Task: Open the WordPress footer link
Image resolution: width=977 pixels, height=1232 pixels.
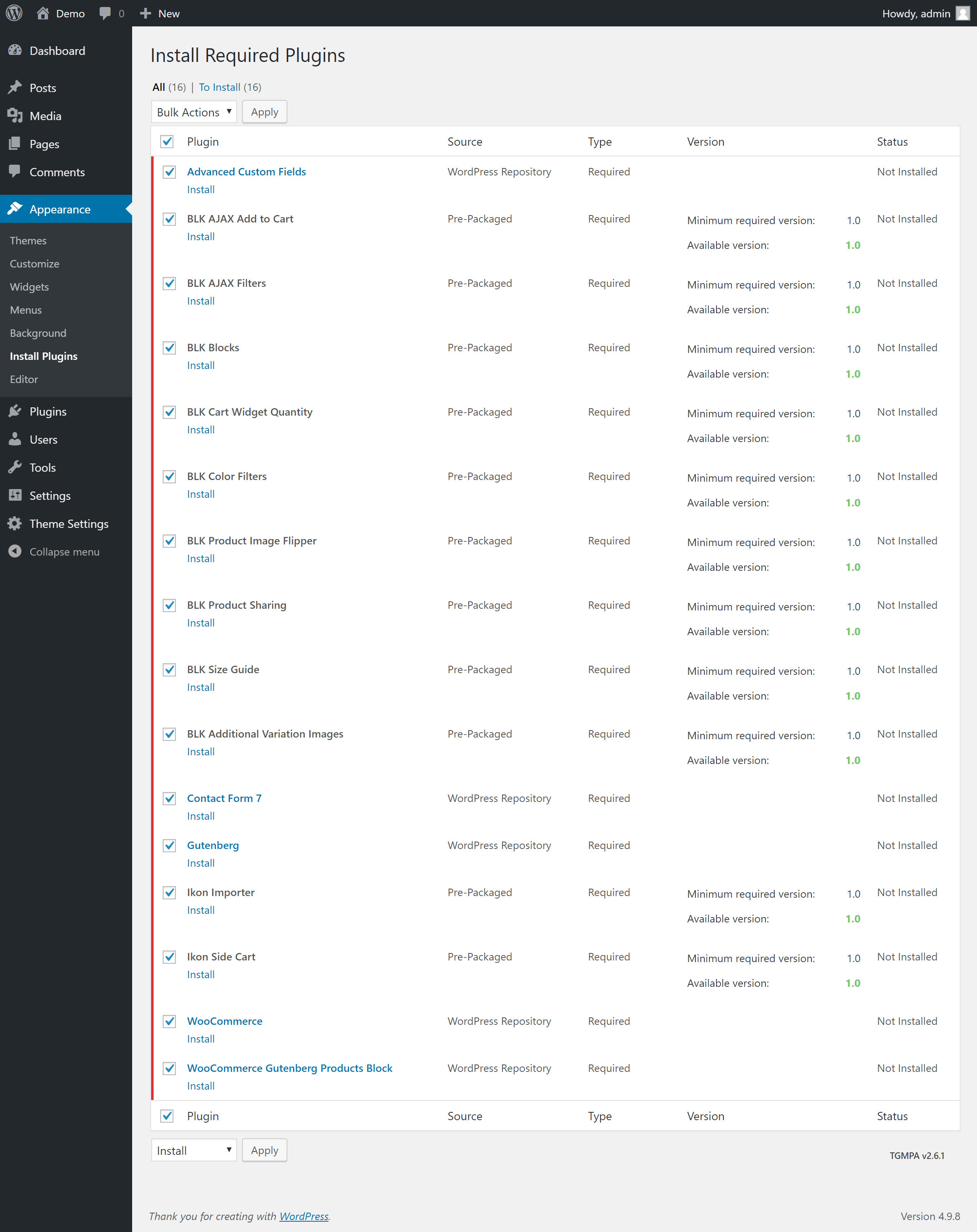Action: 304,1216
